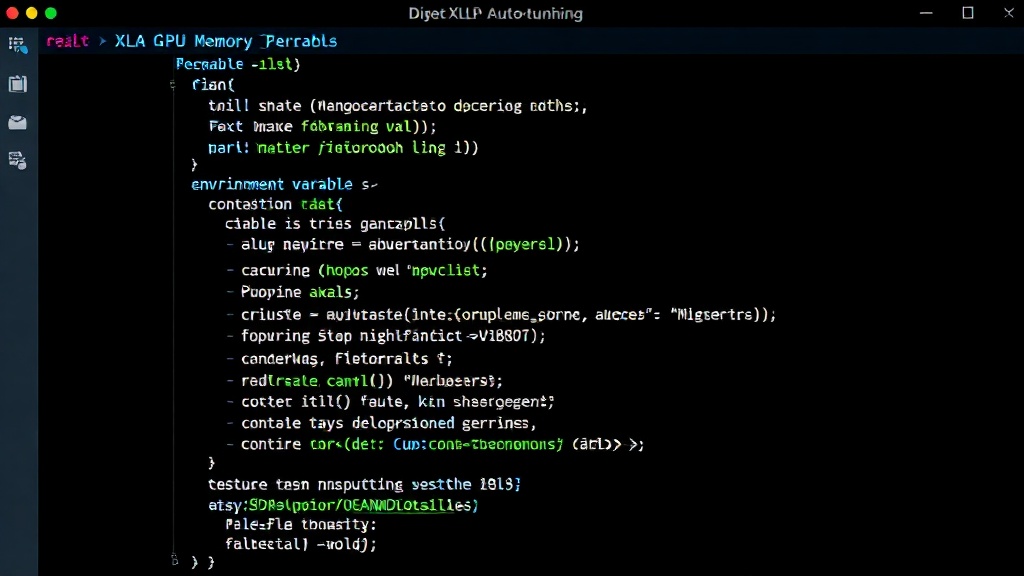1024x576 pixels.
Task: Click the window title 'Diget XLLP Auto-tunhing'
Action: (496, 13)
